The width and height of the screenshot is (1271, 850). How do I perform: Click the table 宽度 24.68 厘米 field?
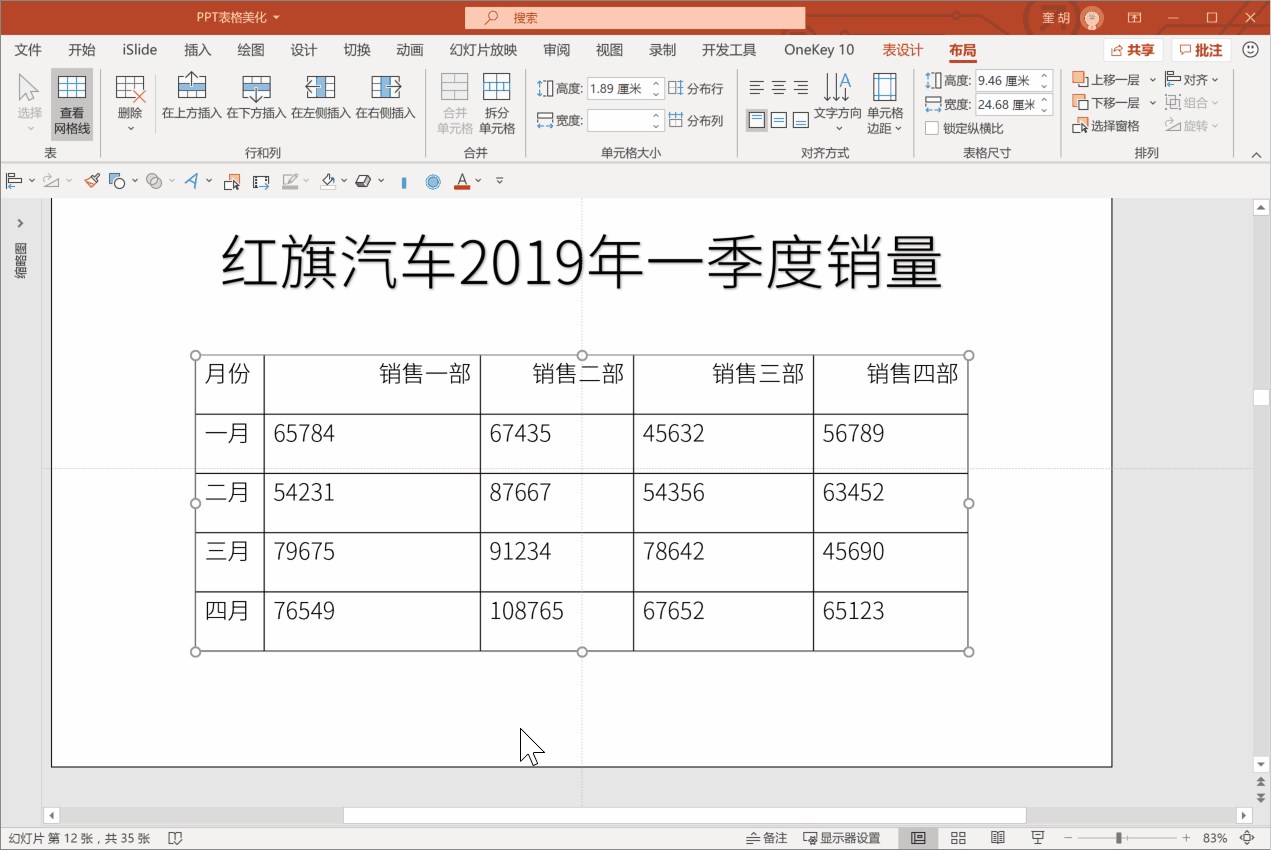(1007, 104)
